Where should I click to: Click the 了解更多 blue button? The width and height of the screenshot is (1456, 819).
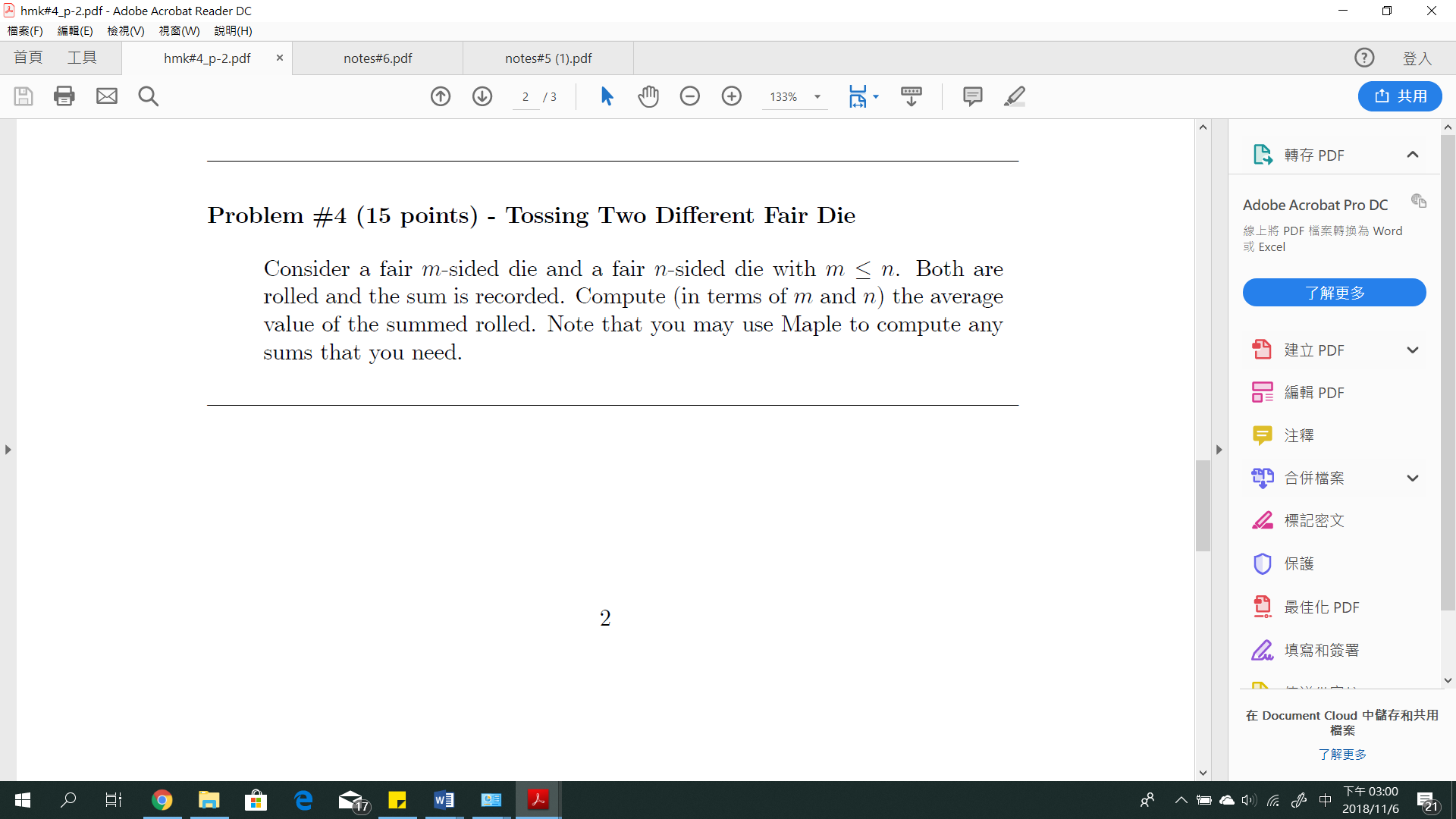coord(1334,292)
